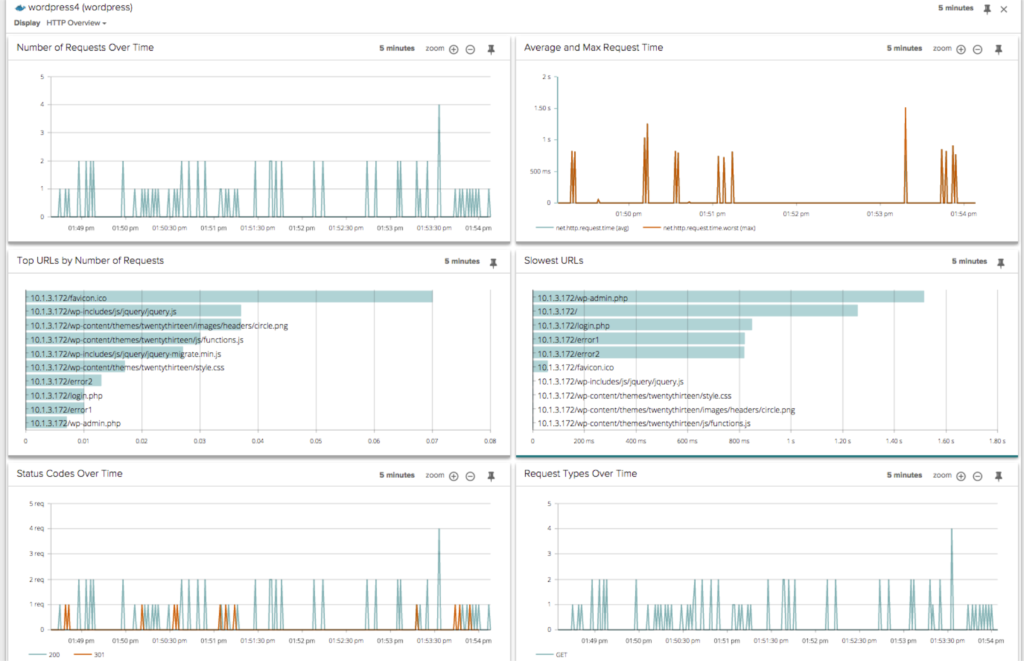The width and height of the screenshot is (1024, 661).
Task: Close the wordpress4 panel with the X
Action: (x=1004, y=9)
